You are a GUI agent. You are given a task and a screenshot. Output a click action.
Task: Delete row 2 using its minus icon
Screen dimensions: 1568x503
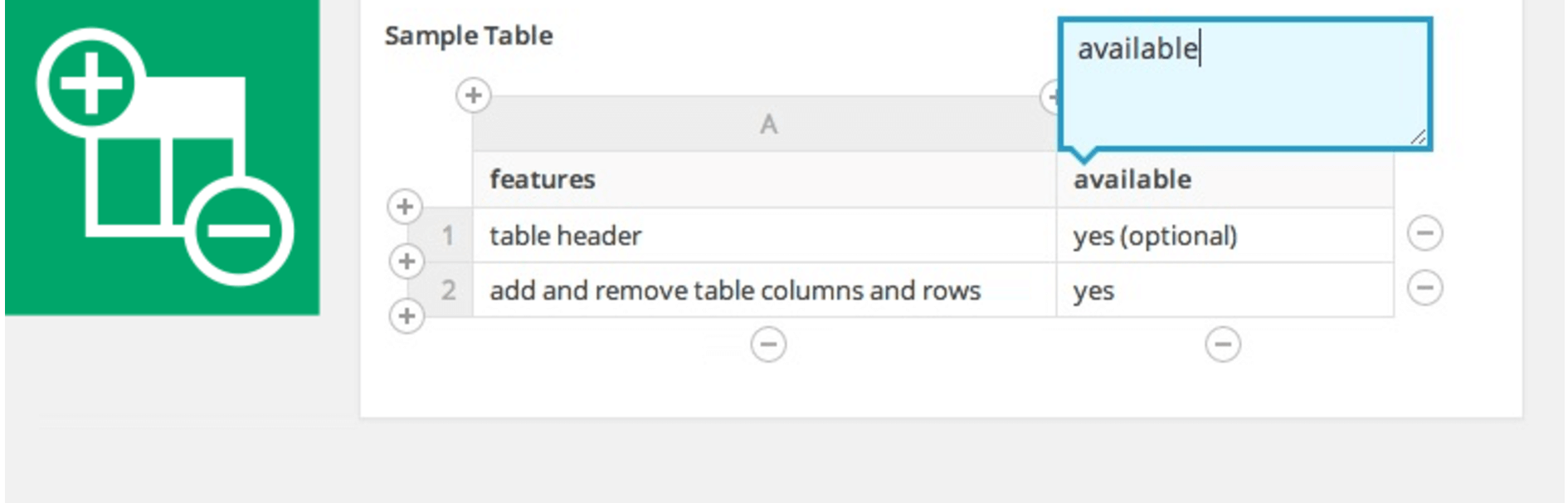pyautogui.click(x=1425, y=288)
